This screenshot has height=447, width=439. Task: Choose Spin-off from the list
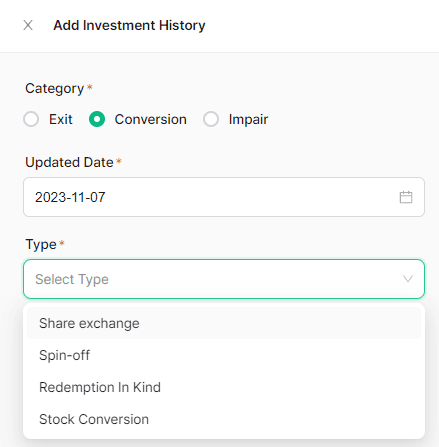pyautogui.click(x=224, y=355)
